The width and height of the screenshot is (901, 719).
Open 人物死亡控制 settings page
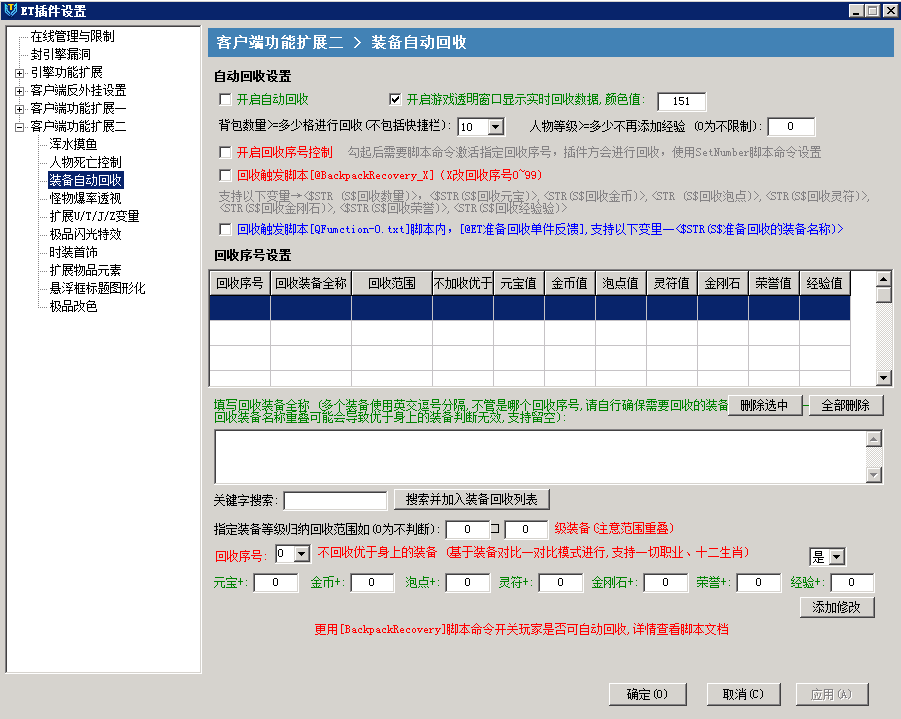tap(85, 162)
